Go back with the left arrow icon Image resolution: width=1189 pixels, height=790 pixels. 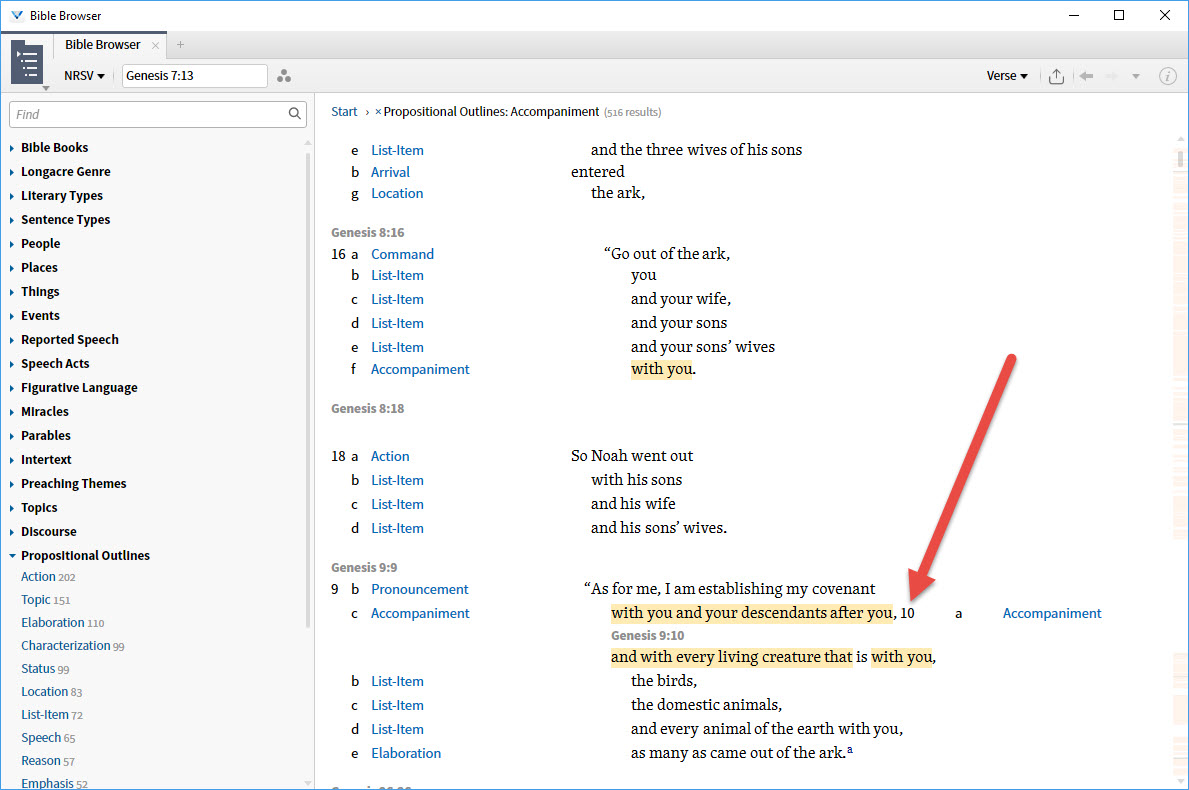[x=1086, y=76]
